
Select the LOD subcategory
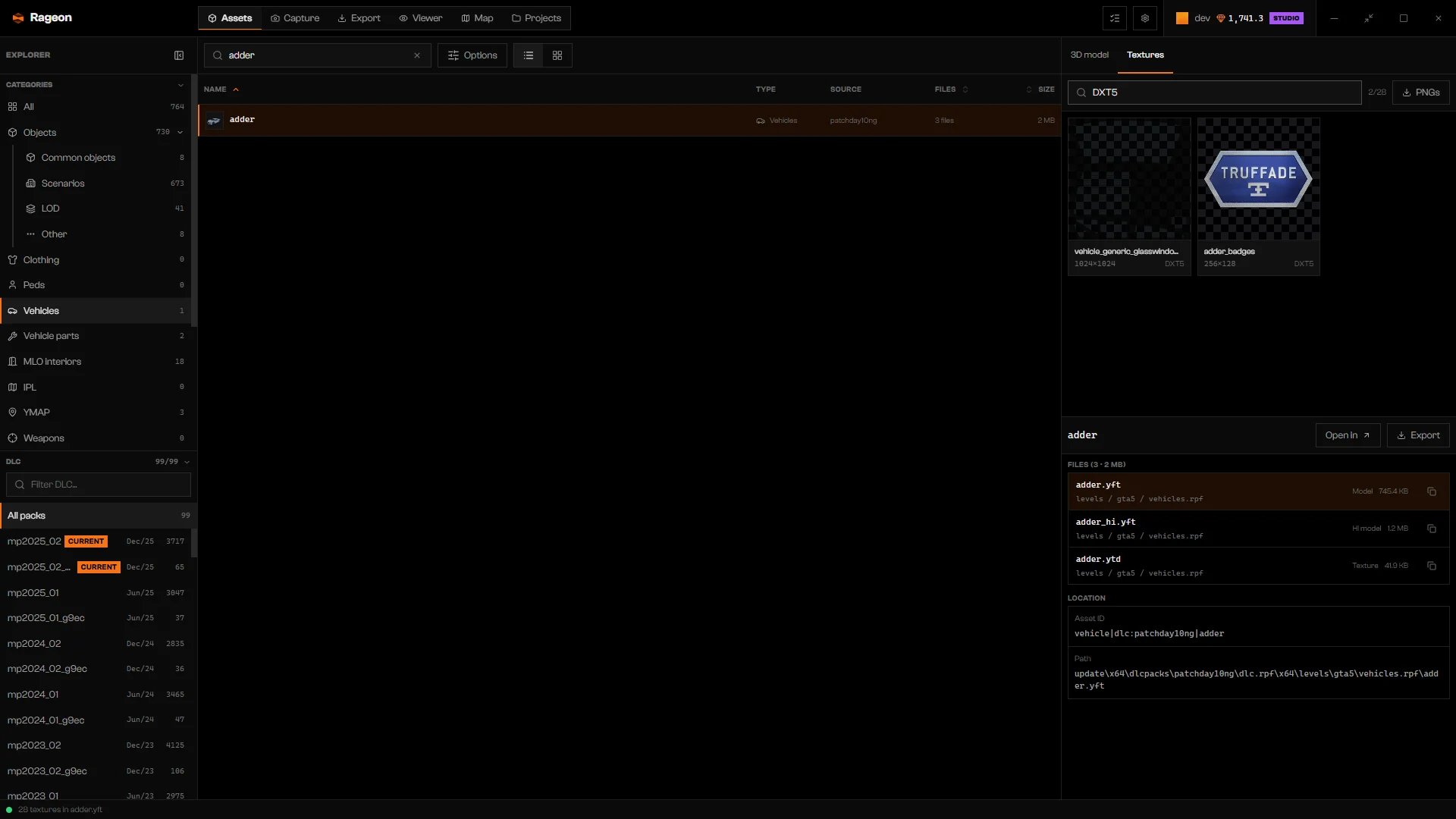click(105, 209)
